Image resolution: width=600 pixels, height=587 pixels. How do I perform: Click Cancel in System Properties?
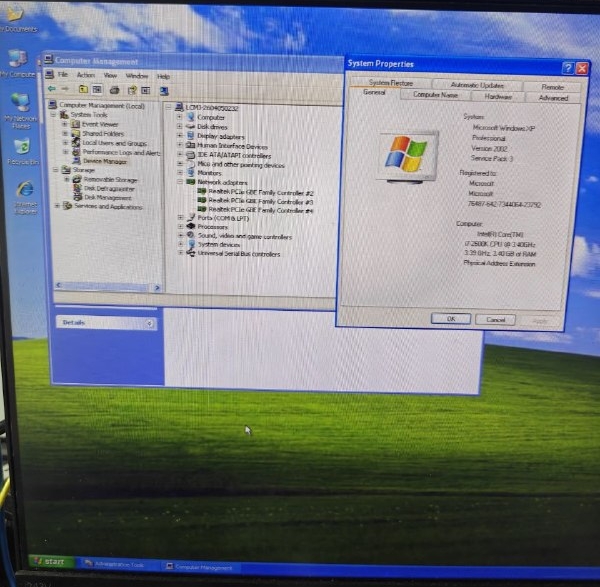(495, 320)
